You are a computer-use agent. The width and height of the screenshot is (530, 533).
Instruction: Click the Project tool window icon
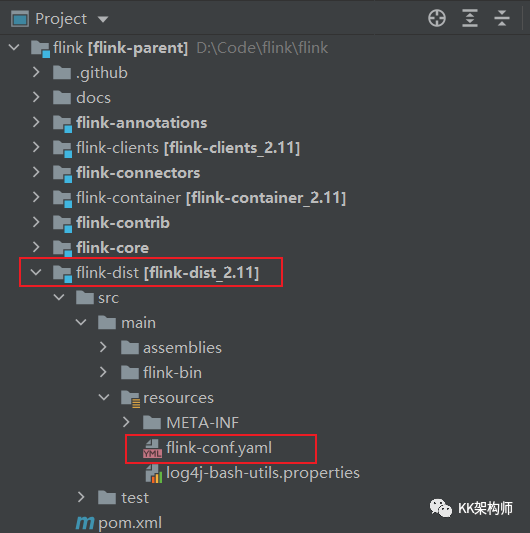point(20,19)
